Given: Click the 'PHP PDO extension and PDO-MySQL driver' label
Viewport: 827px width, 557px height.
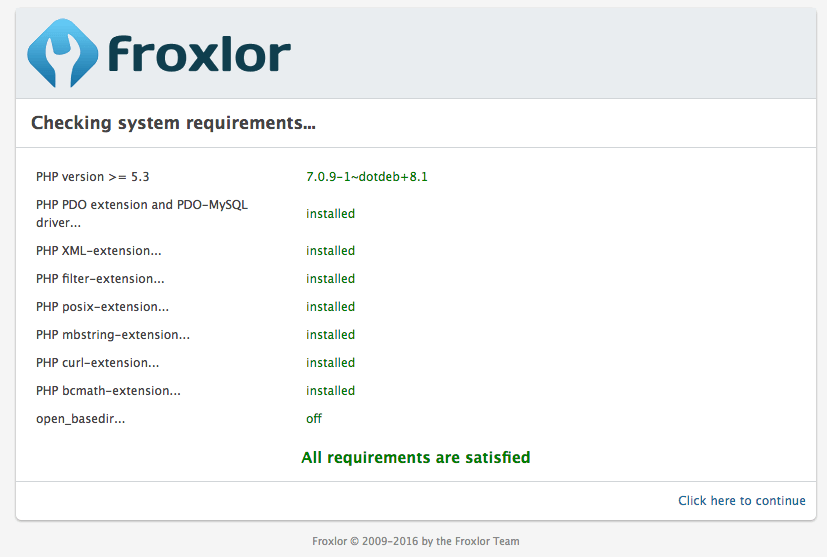Looking at the screenshot, I should click(x=141, y=213).
